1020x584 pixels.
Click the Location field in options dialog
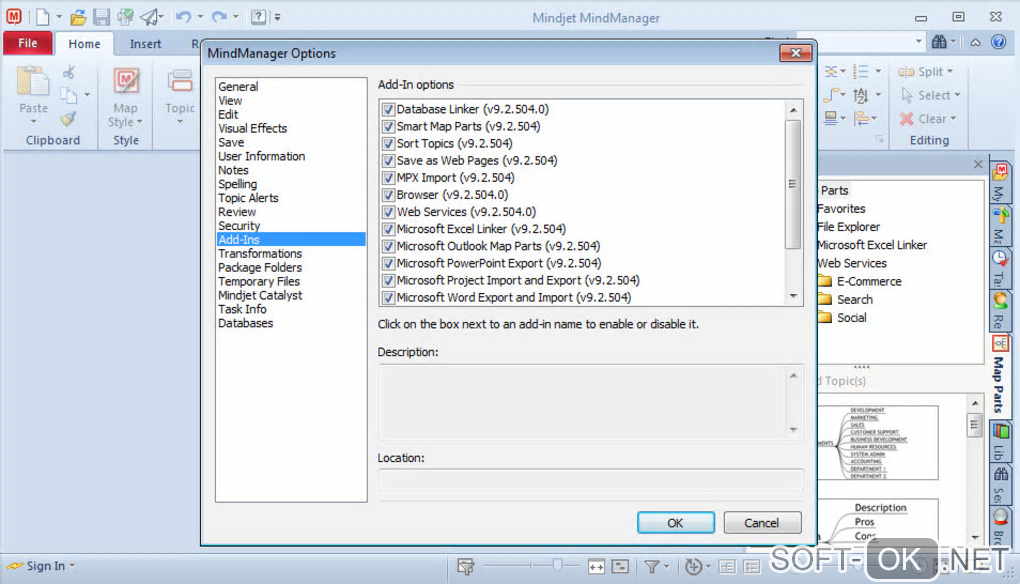[x=591, y=480]
